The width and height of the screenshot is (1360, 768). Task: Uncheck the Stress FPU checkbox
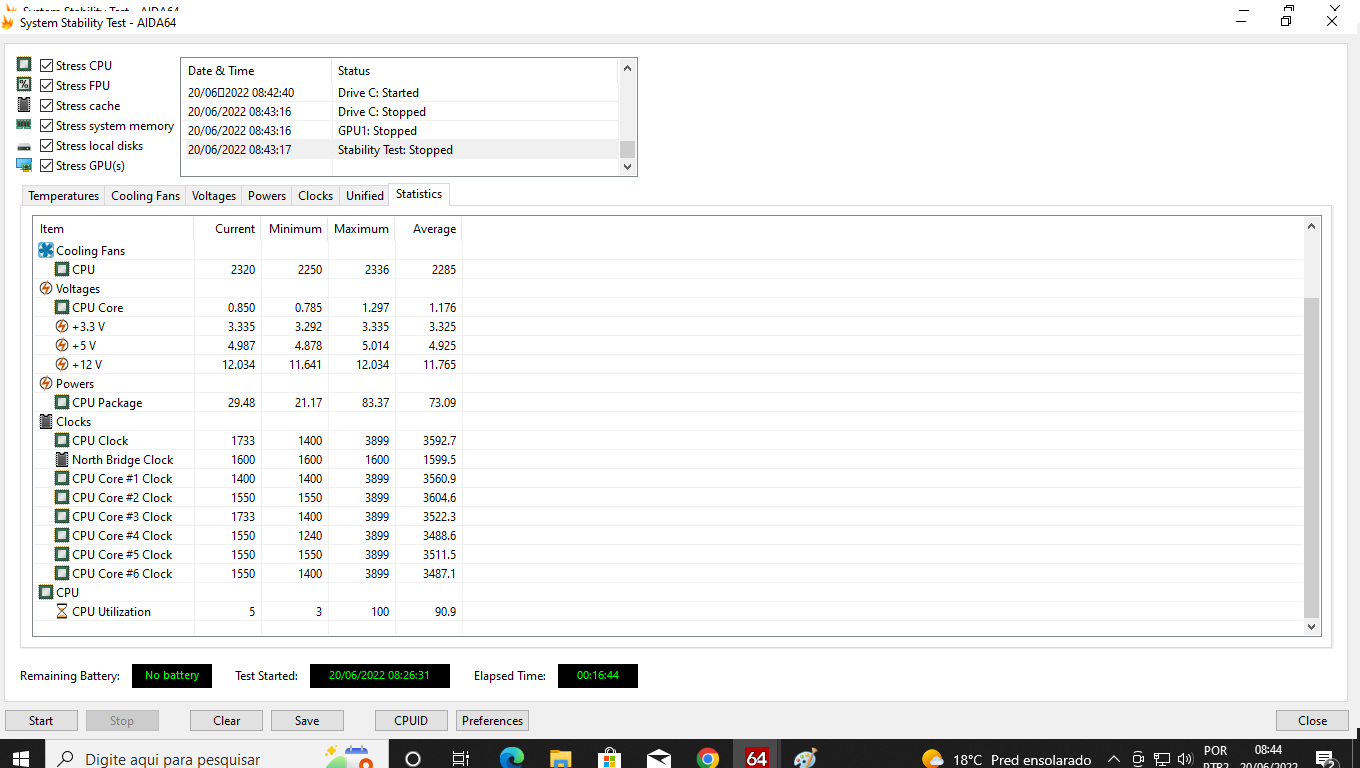point(47,85)
